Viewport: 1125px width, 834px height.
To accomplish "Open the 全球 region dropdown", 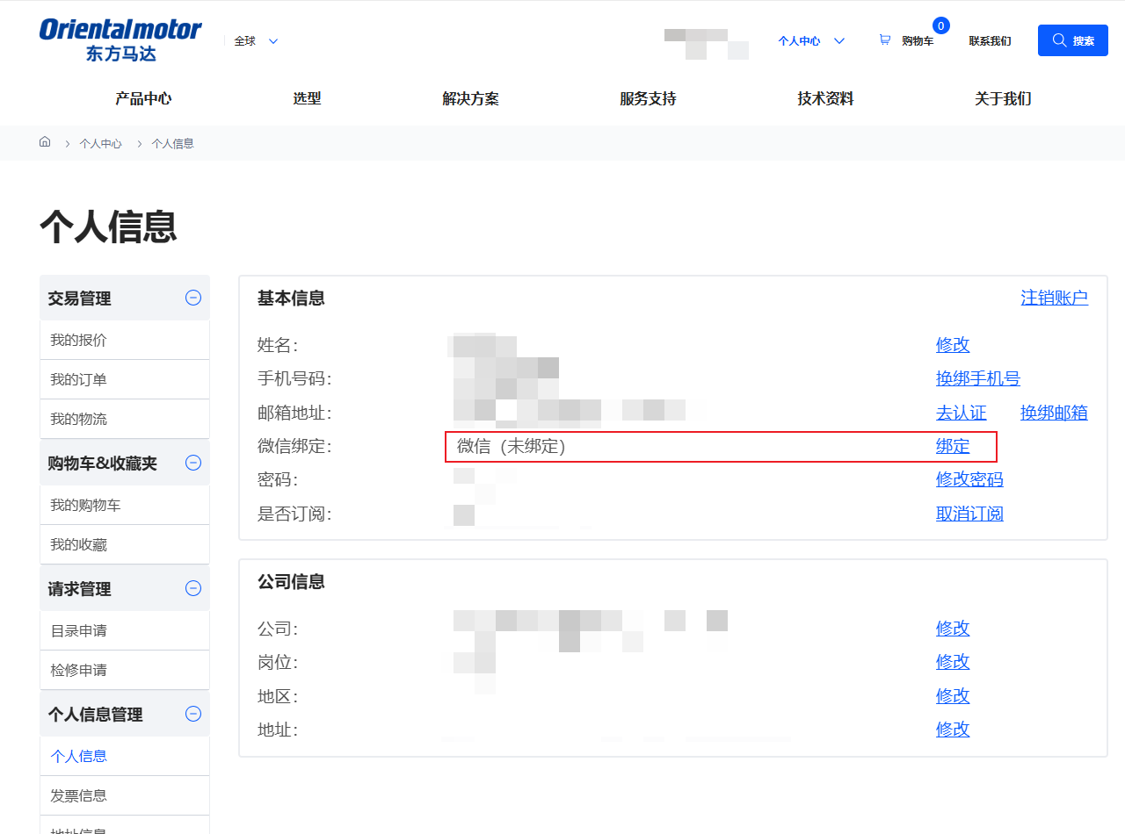I will tap(250, 41).
